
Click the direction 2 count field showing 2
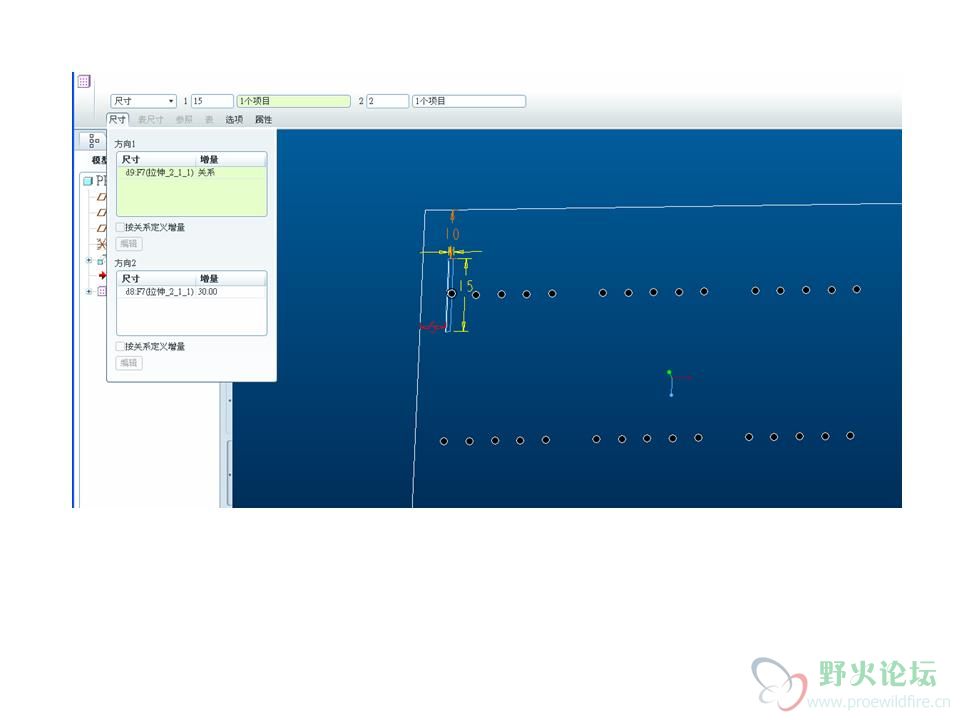click(388, 101)
